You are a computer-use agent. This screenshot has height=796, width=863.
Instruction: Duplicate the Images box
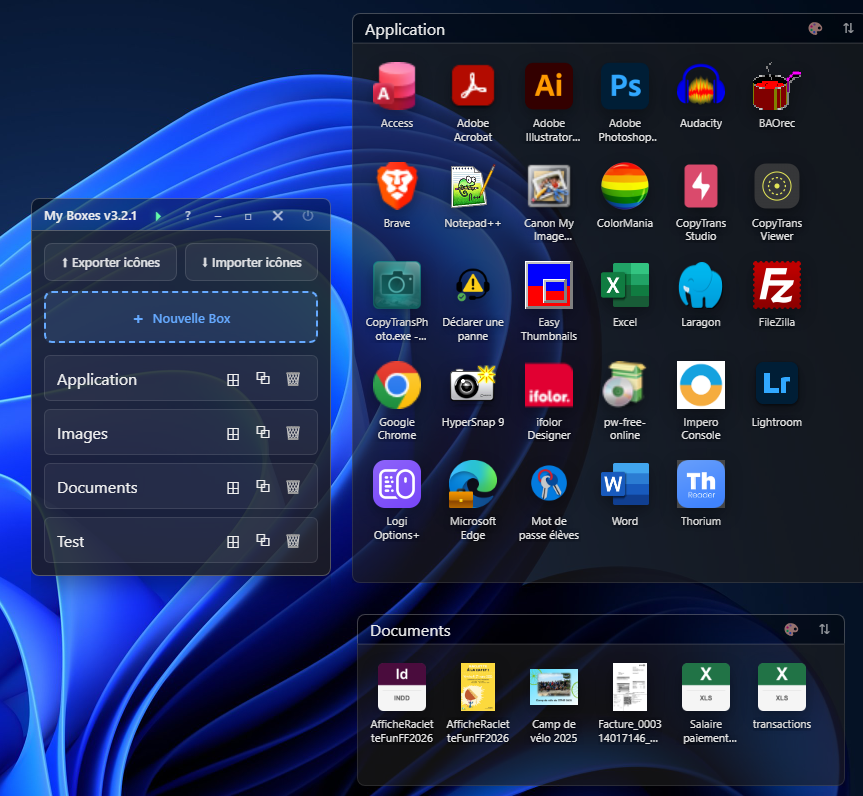click(x=263, y=432)
